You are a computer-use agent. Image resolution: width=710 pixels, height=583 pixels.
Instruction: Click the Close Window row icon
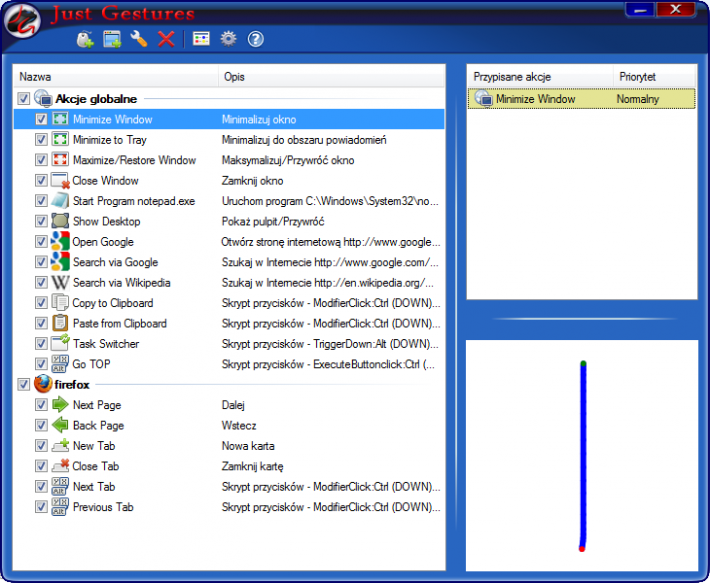(60, 180)
